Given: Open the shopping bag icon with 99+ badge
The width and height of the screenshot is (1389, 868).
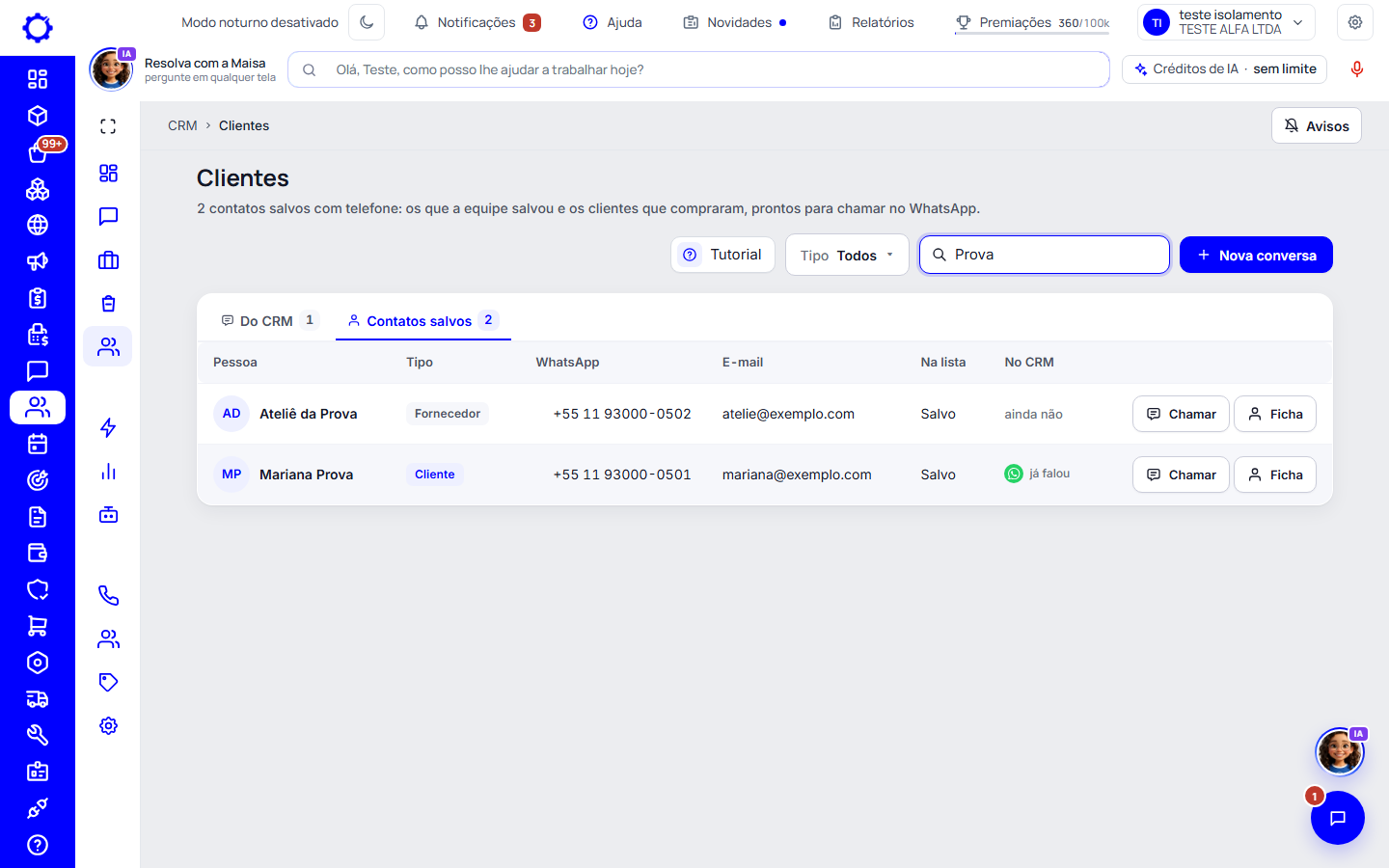Looking at the screenshot, I should coord(38,152).
